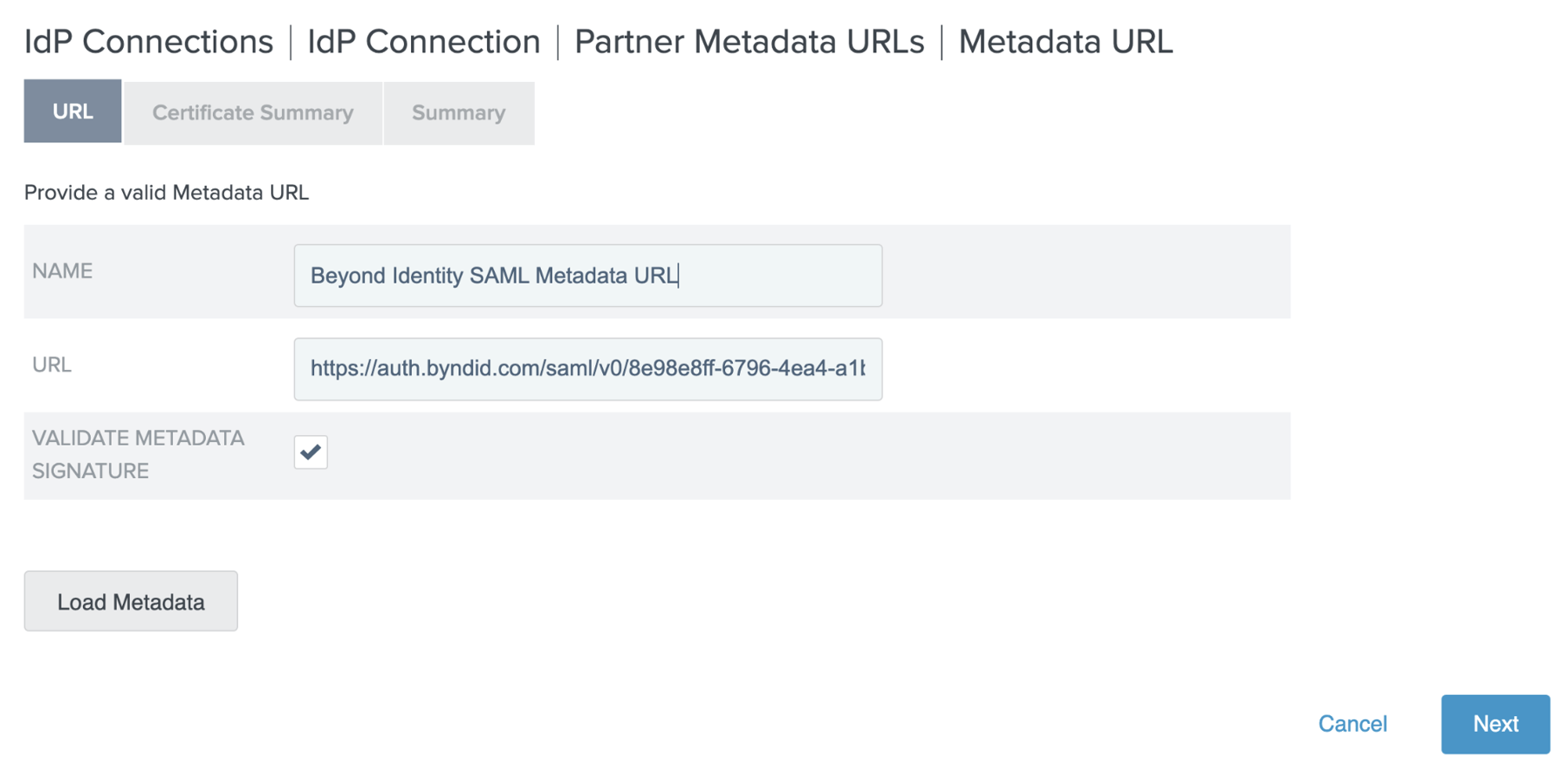
Task: Select the URL tab
Action: tap(72, 111)
